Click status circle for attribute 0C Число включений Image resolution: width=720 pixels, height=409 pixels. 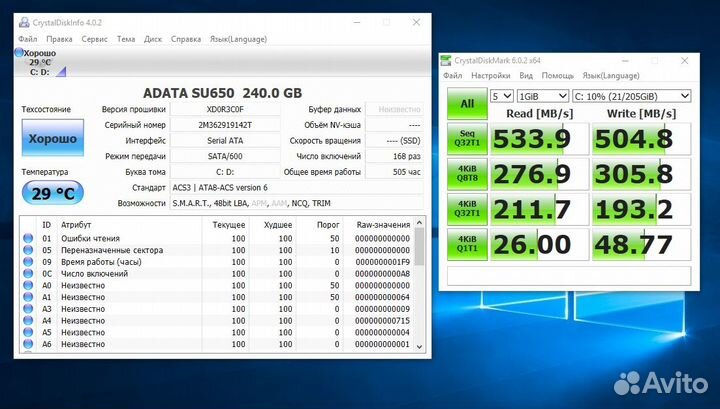click(x=28, y=274)
